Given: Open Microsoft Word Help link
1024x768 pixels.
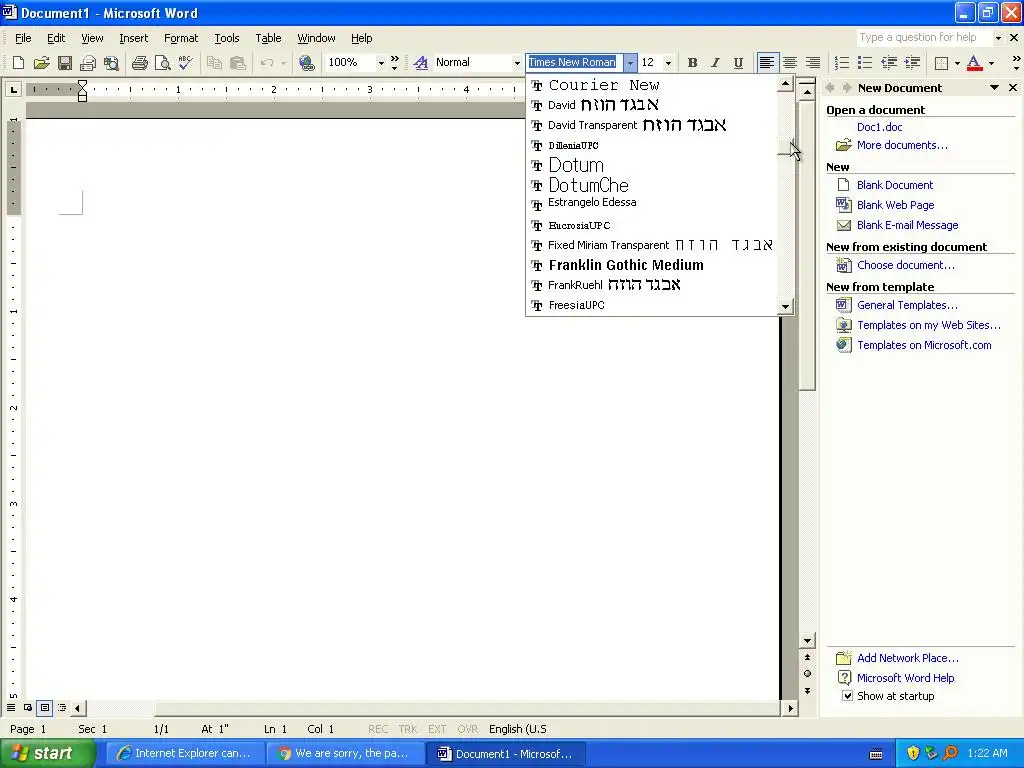Looking at the screenshot, I should 905,678.
